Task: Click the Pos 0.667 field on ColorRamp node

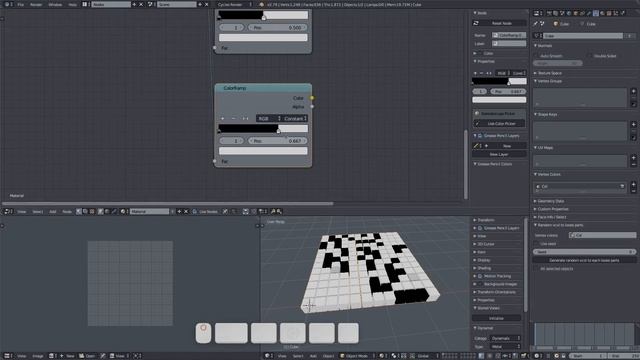Action: (277, 141)
